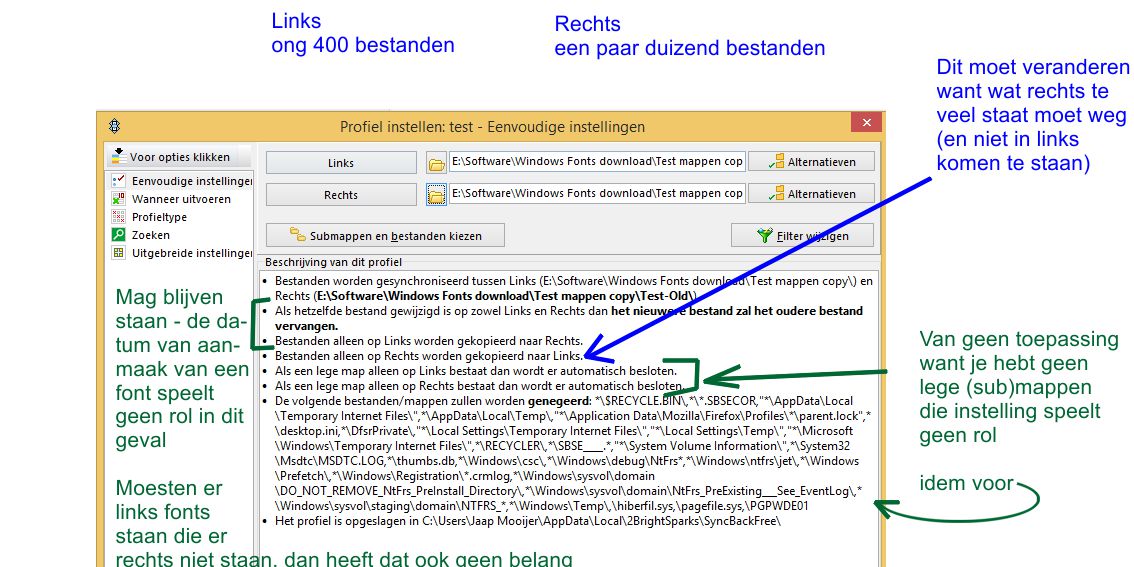1134x567 pixels.
Task: Open the 'Voor opties klikken' menu
Action: coord(168,157)
